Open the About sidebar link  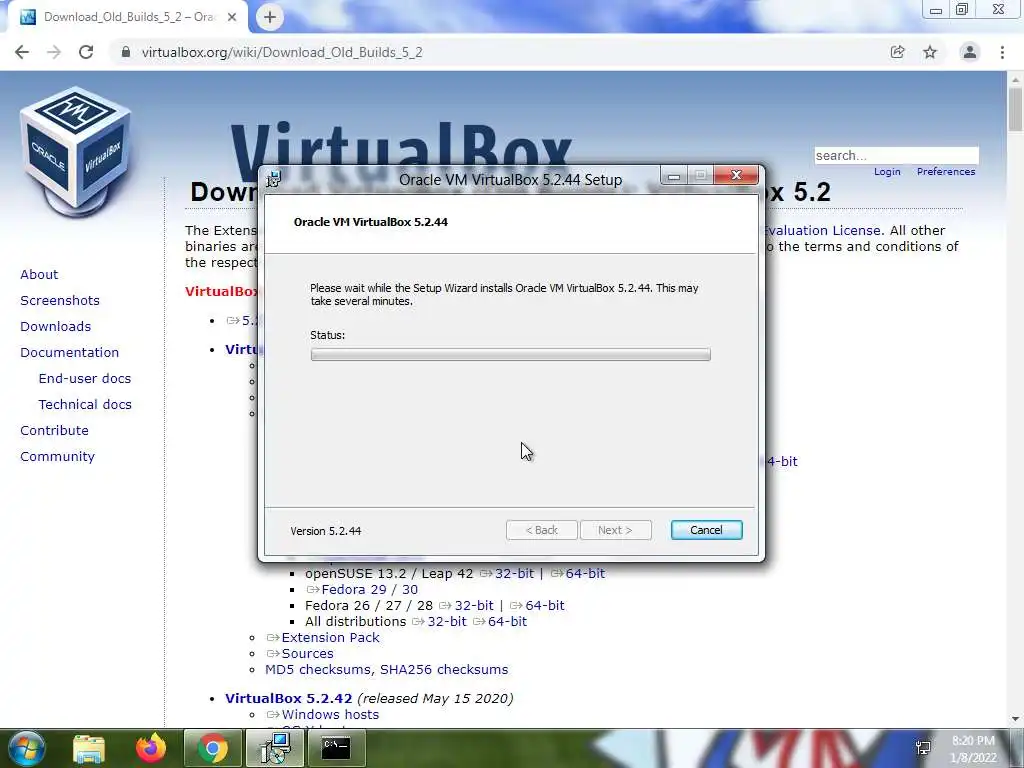pos(39,274)
